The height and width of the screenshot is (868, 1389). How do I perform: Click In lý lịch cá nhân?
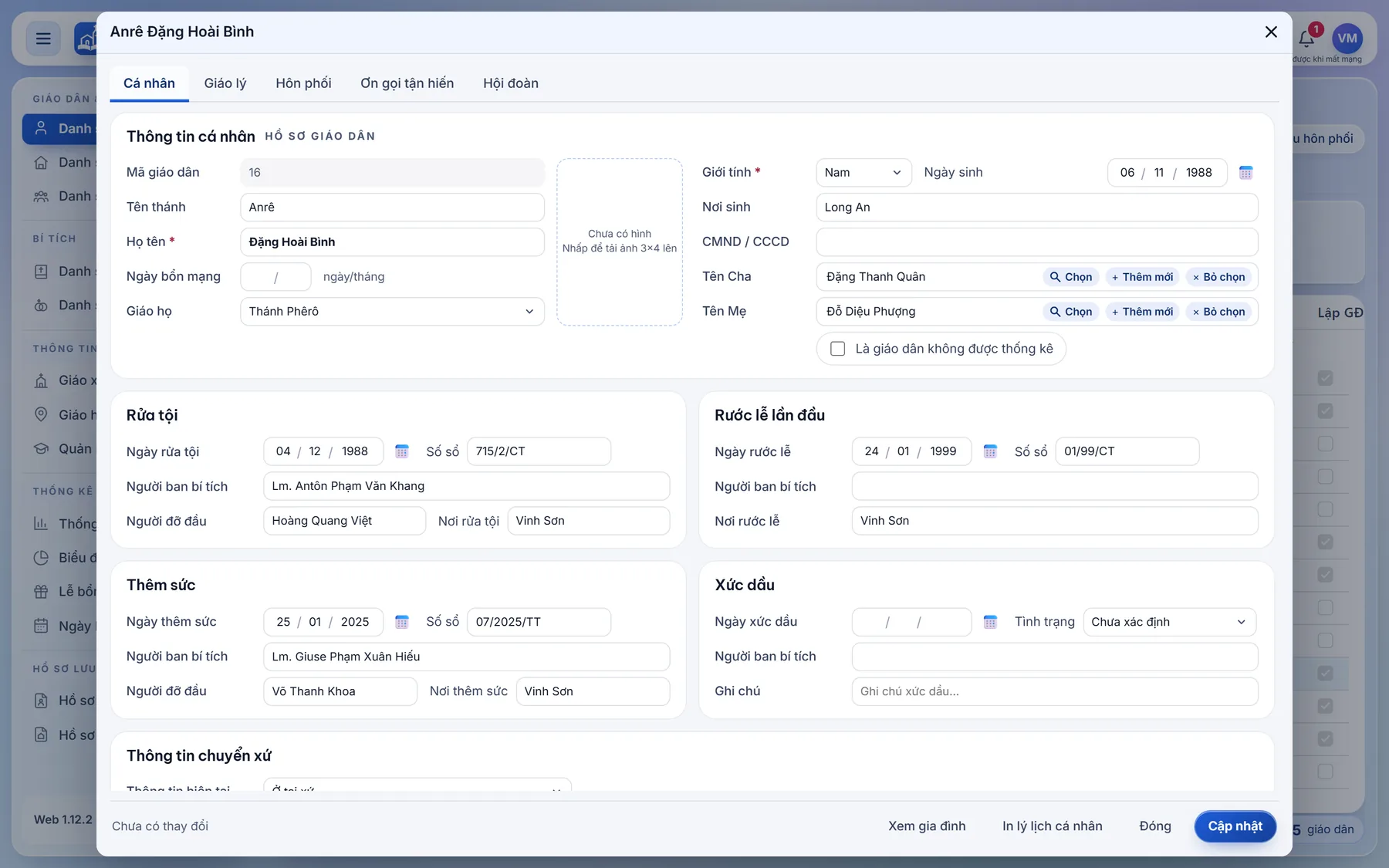1052,826
